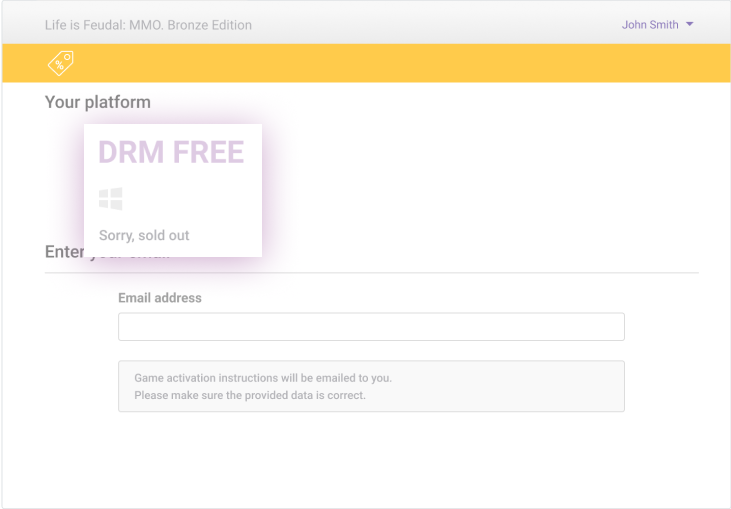Click the 'Your platform' heading

98,102
